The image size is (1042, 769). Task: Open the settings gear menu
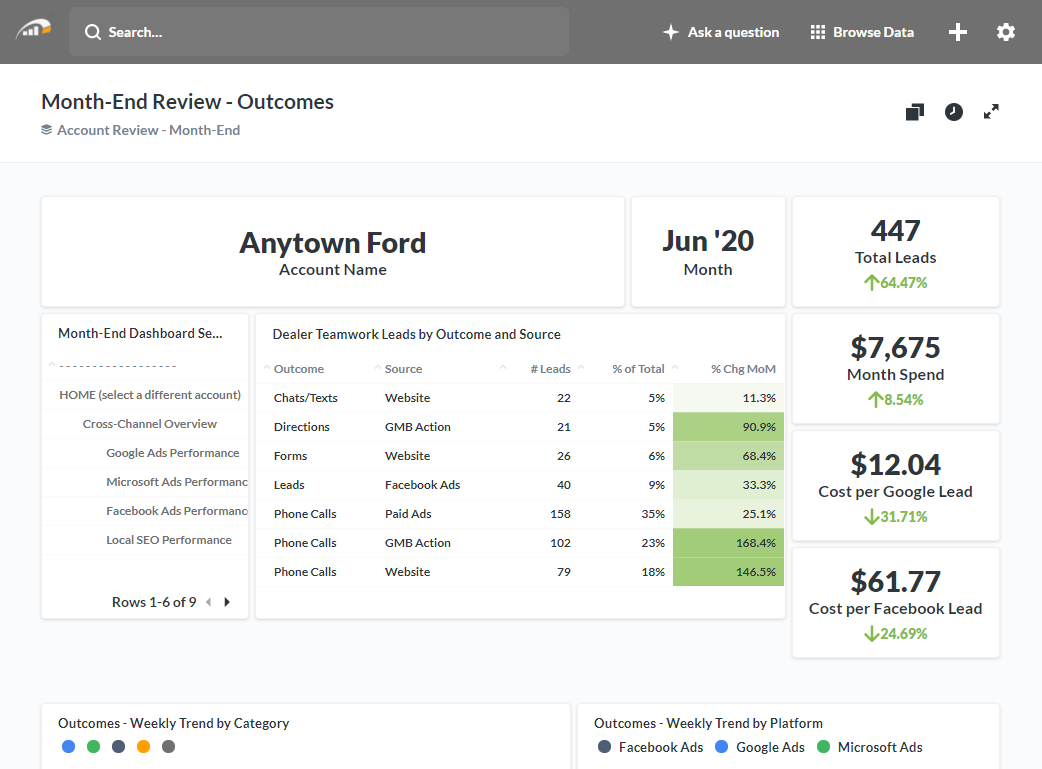pyautogui.click(x=1005, y=32)
